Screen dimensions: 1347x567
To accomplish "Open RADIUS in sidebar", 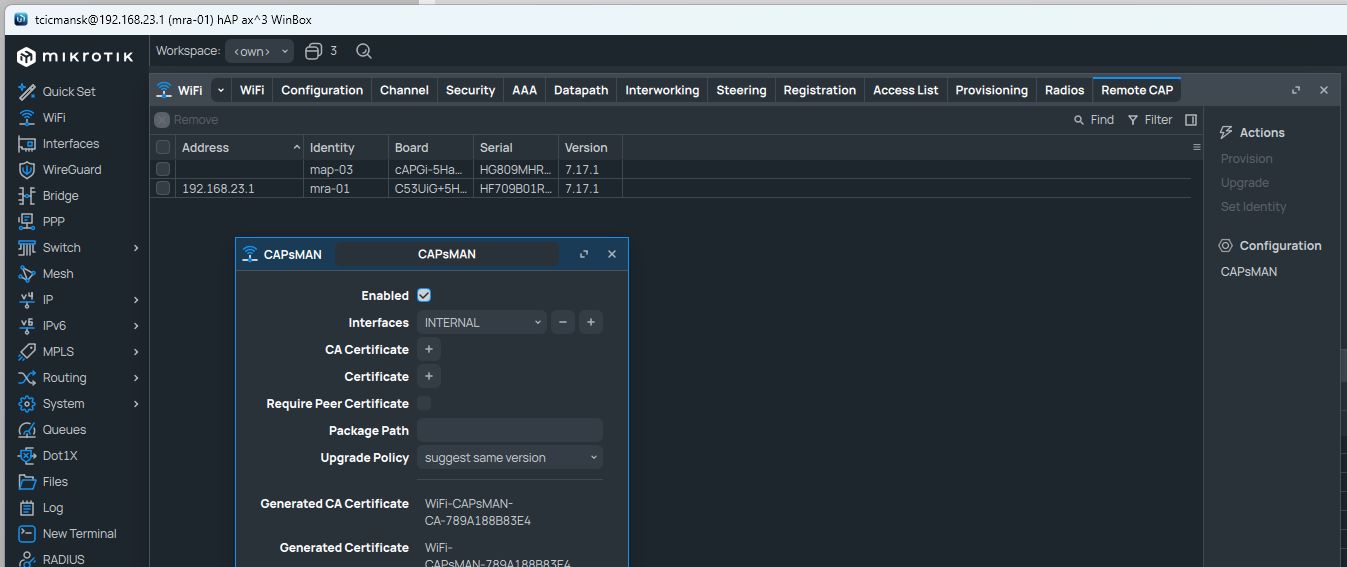I will (63, 559).
